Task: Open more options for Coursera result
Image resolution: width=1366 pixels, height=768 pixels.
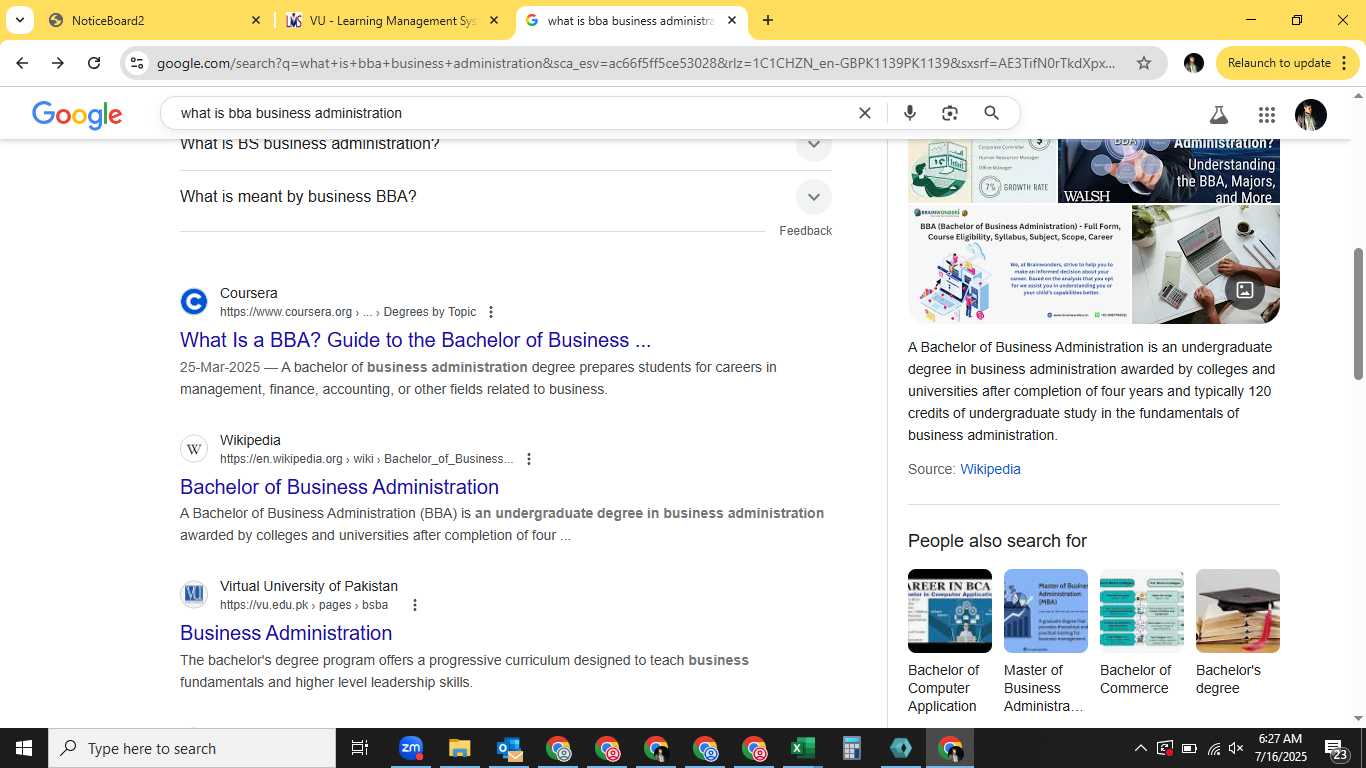Action: click(490, 312)
